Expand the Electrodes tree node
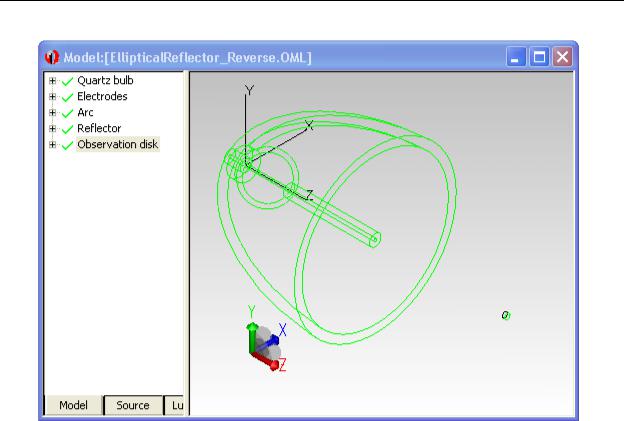 (x=52, y=97)
